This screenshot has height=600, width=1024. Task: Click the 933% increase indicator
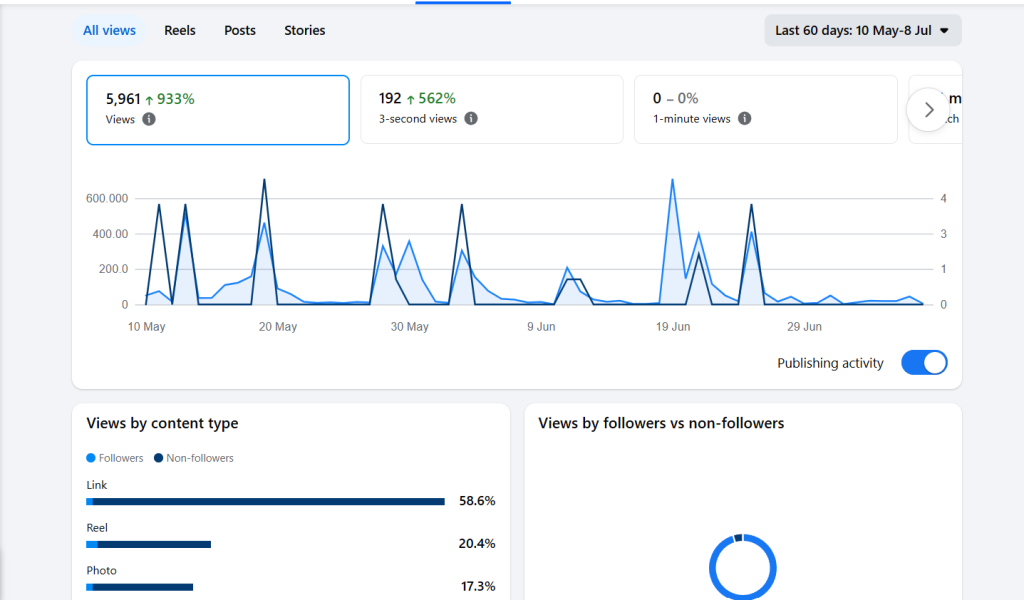[x=170, y=99]
